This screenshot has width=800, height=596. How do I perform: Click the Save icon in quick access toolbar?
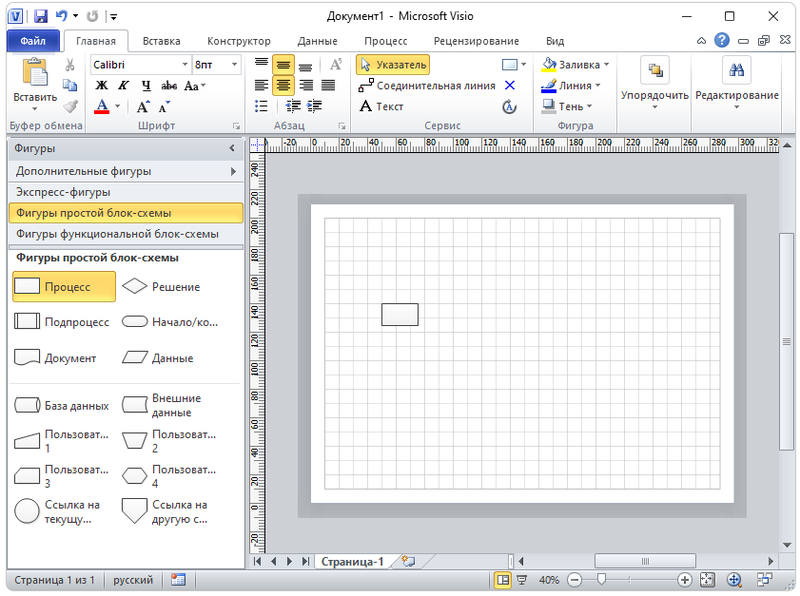tap(40, 16)
